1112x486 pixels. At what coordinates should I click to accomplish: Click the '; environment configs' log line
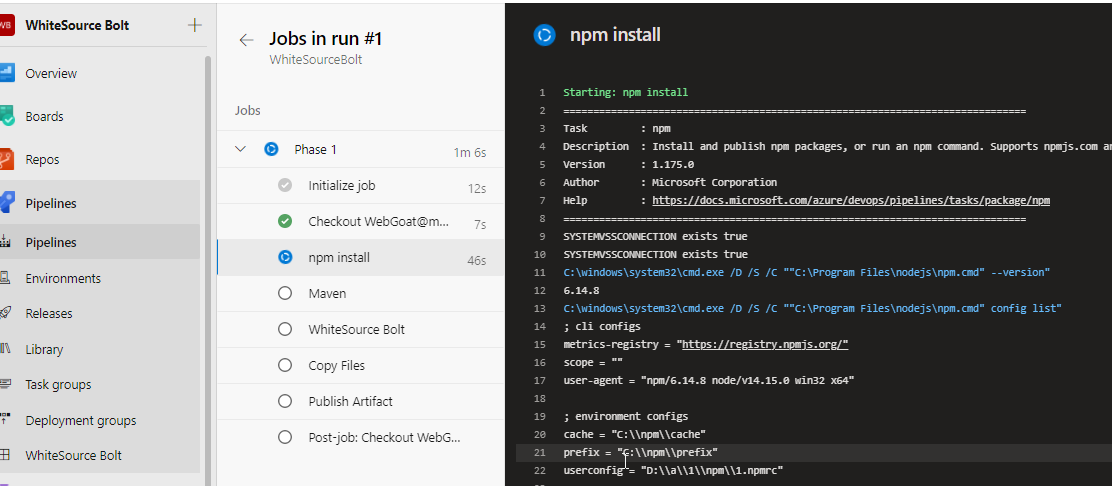(626, 416)
